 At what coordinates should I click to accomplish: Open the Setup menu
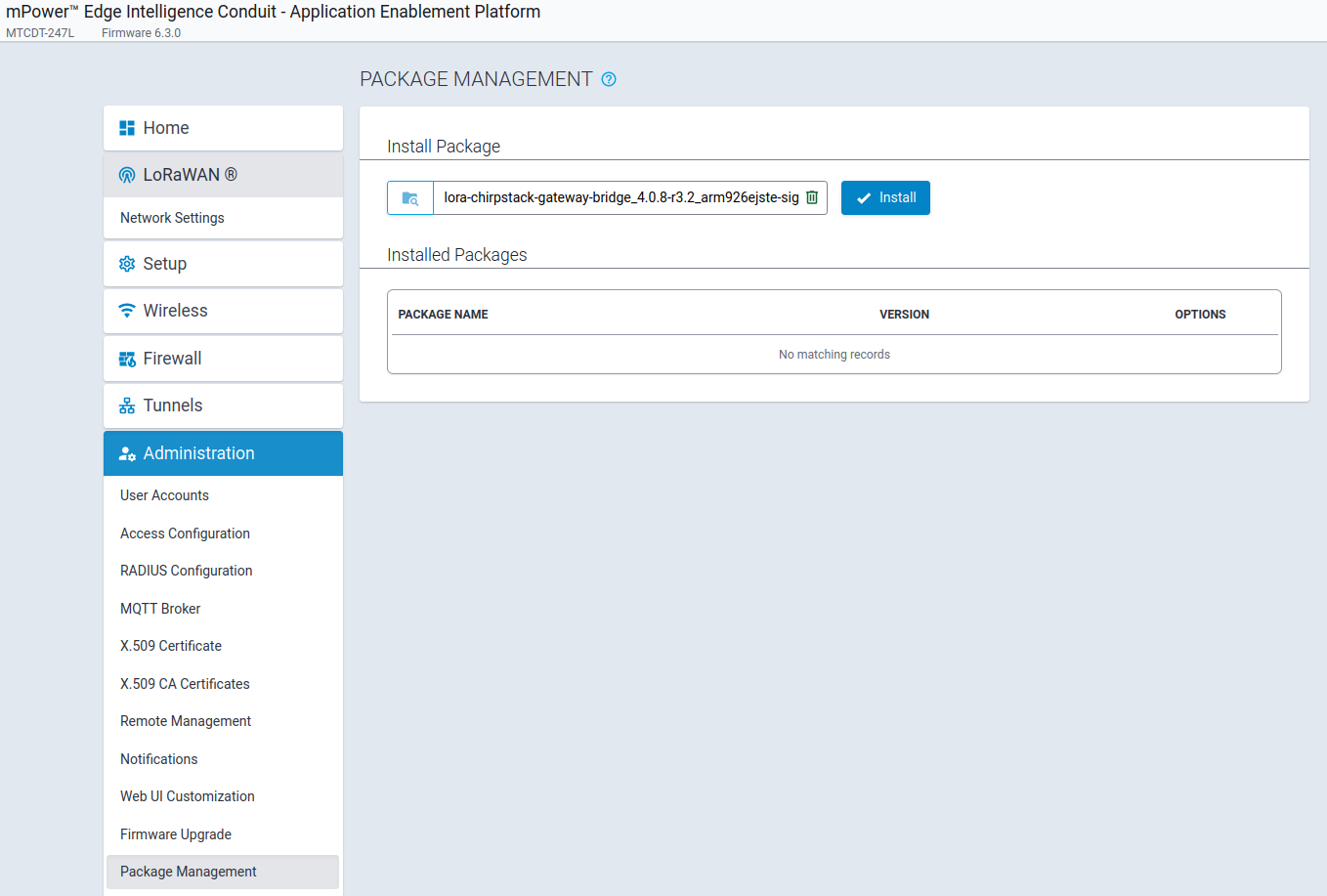pos(223,264)
